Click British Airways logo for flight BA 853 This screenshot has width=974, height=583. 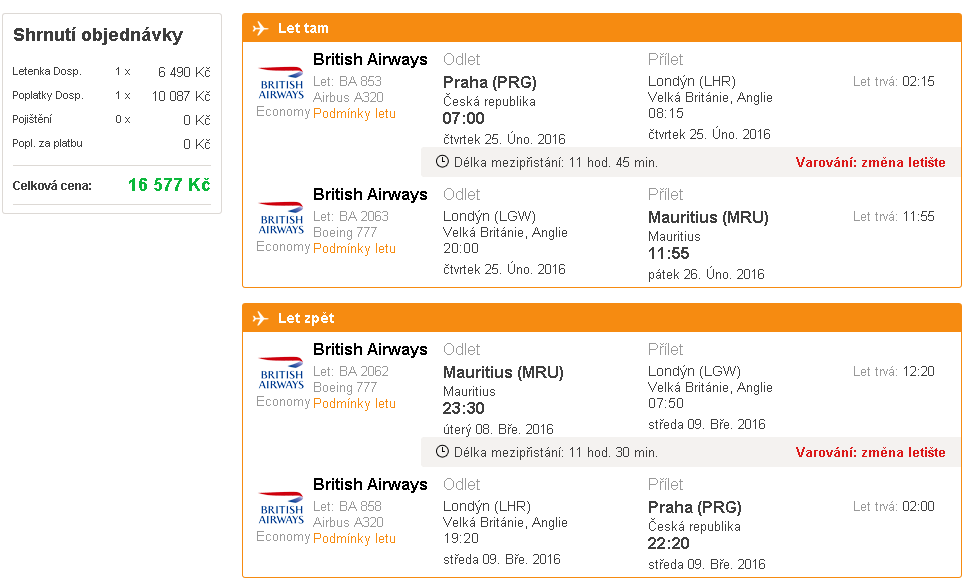[x=281, y=83]
